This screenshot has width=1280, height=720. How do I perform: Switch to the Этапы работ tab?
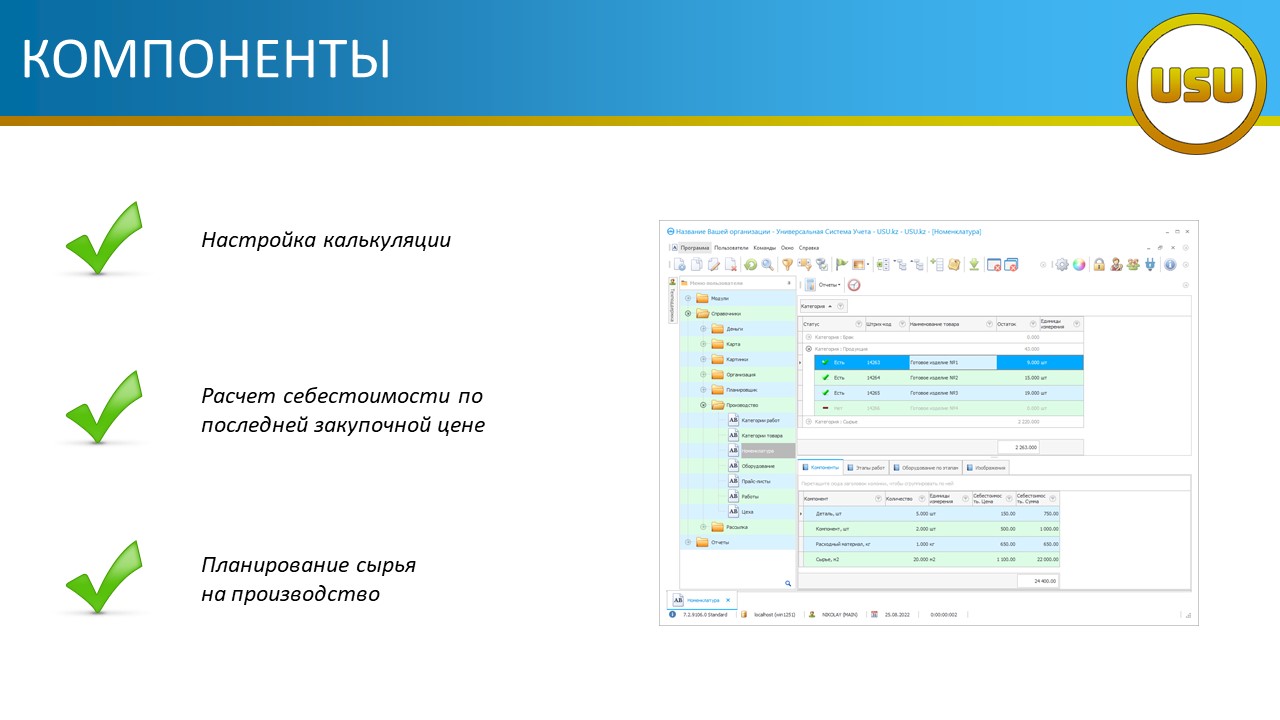866,467
